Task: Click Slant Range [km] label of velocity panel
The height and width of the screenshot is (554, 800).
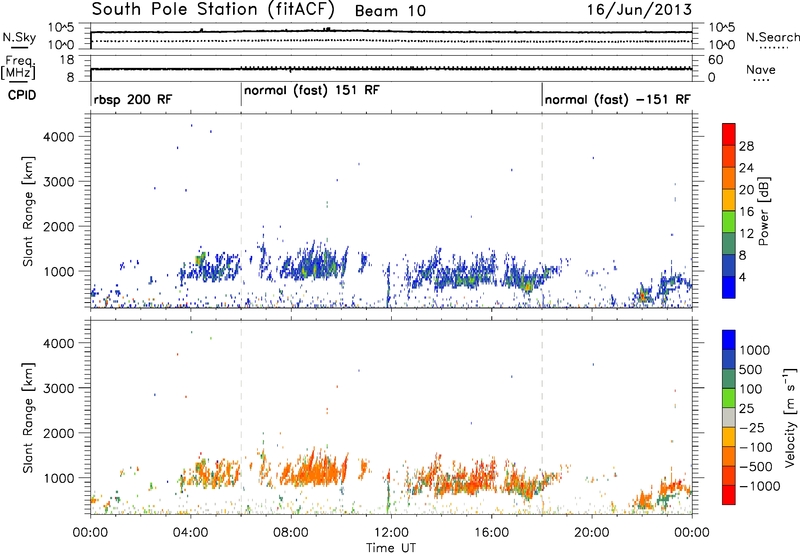Action: [x=28, y=417]
